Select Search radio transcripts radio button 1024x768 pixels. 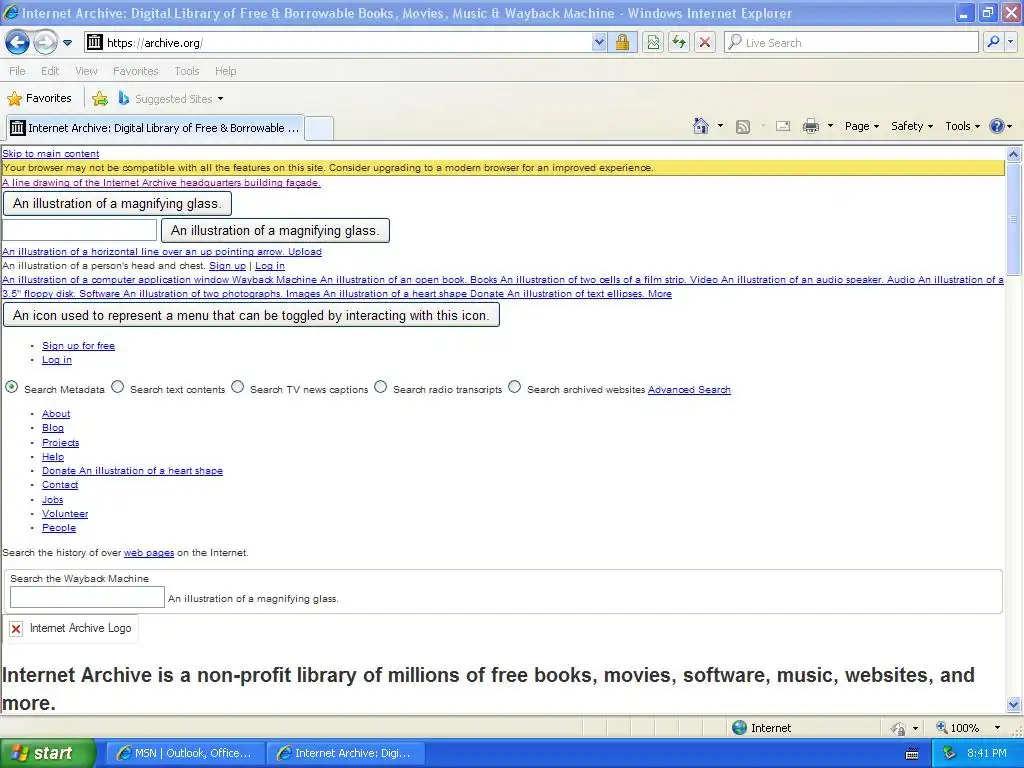pos(381,387)
